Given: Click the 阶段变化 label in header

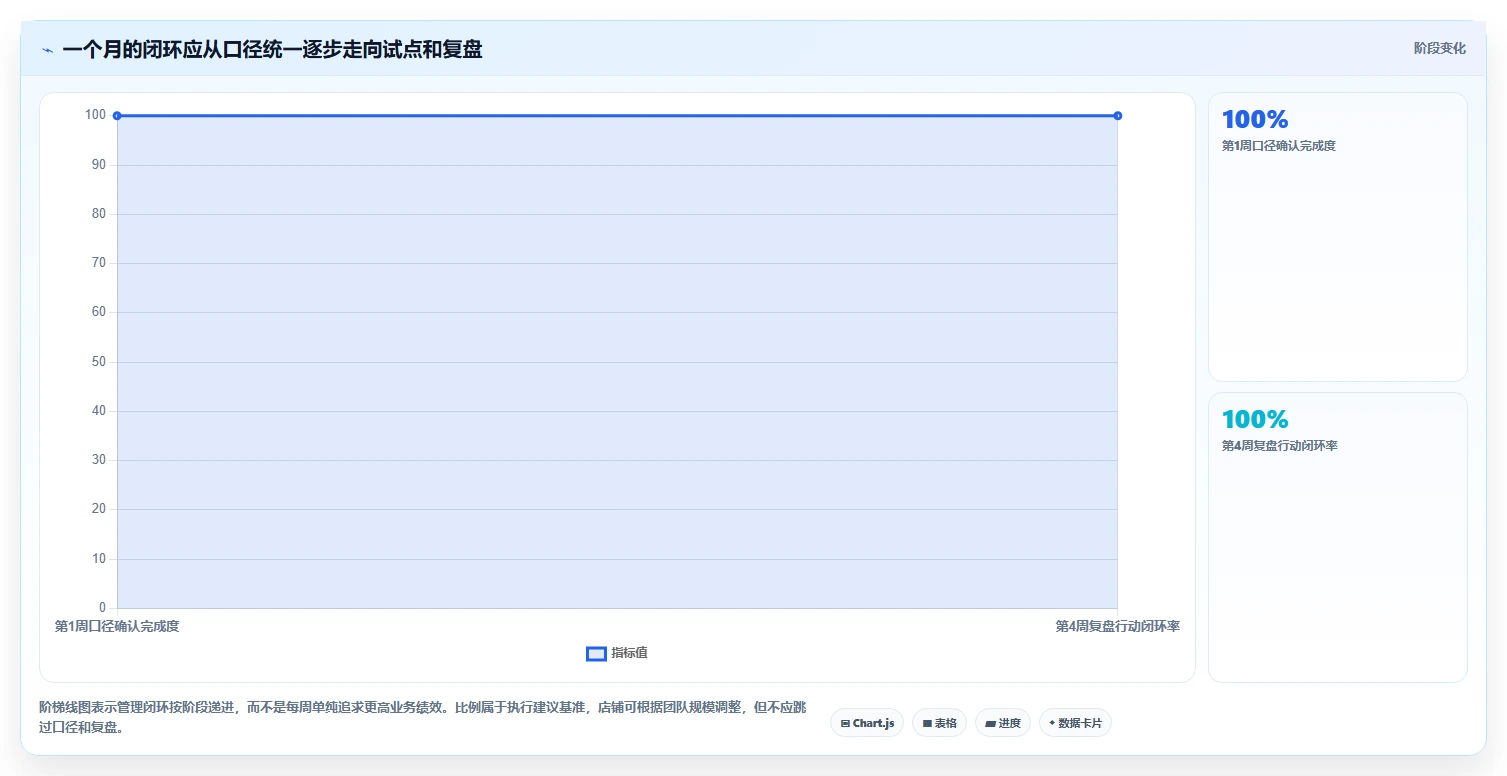Looking at the screenshot, I should tap(1440, 48).
